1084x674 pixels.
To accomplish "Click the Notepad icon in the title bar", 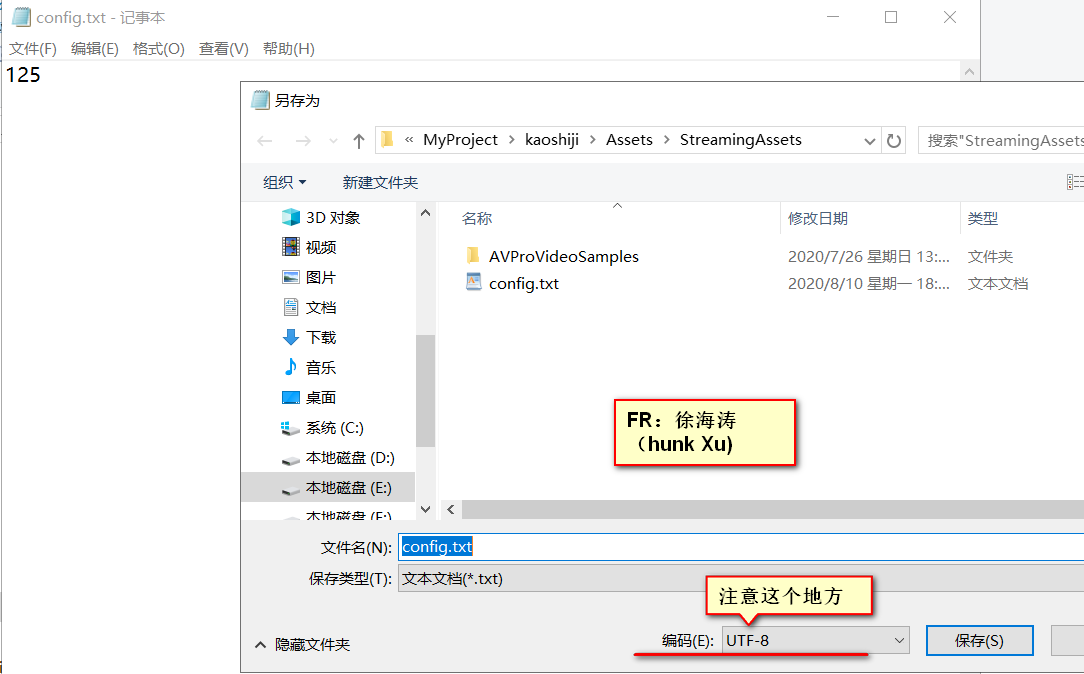I will click(x=21, y=16).
